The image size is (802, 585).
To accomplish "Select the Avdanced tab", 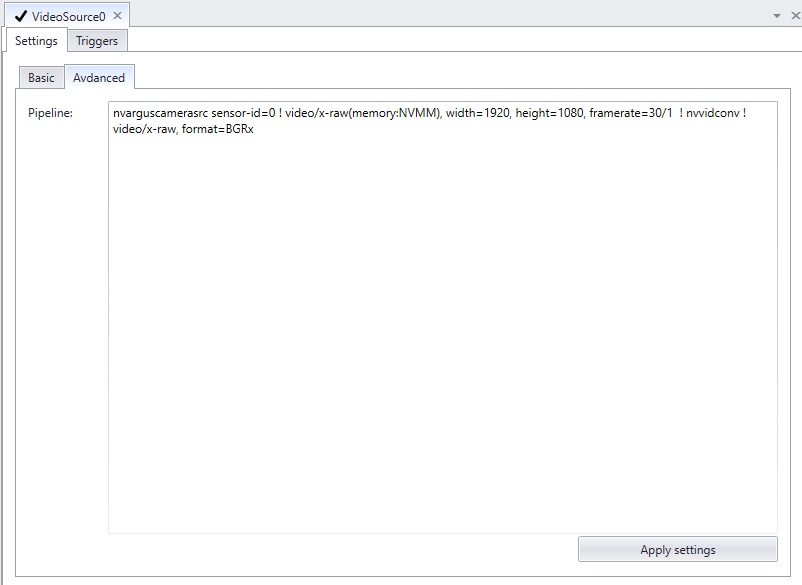I will tap(99, 77).
